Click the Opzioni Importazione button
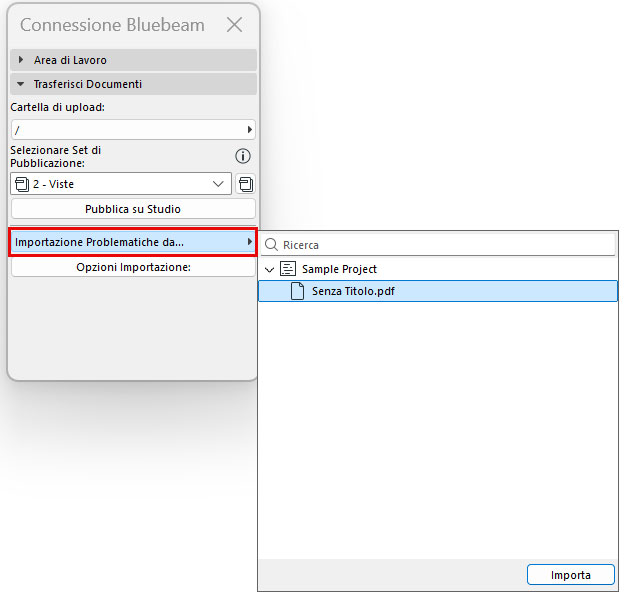The height and width of the screenshot is (598, 627). point(133,267)
